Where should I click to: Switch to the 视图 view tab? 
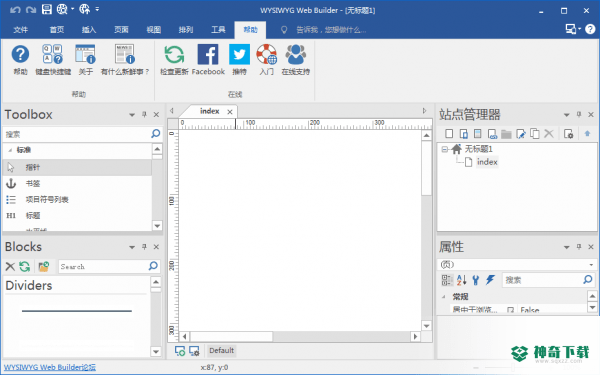click(153, 30)
